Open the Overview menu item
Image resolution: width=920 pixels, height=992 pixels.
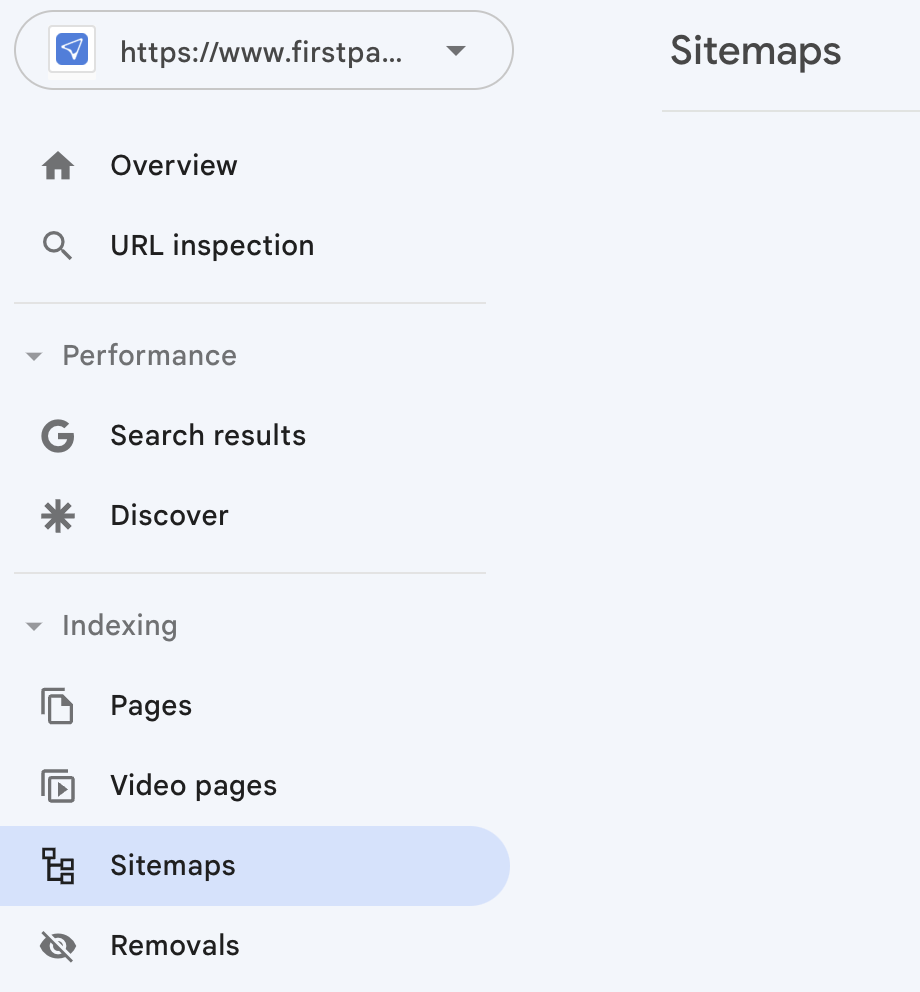pyautogui.click(x=174, y=166)
